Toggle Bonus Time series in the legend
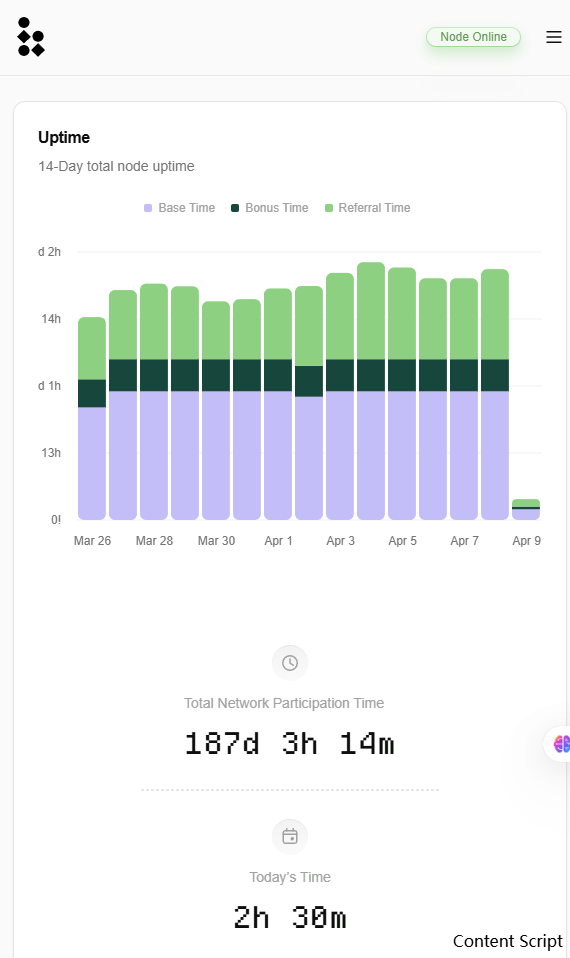This screenshot has width=570, height=958. click(x=269, y=208)
